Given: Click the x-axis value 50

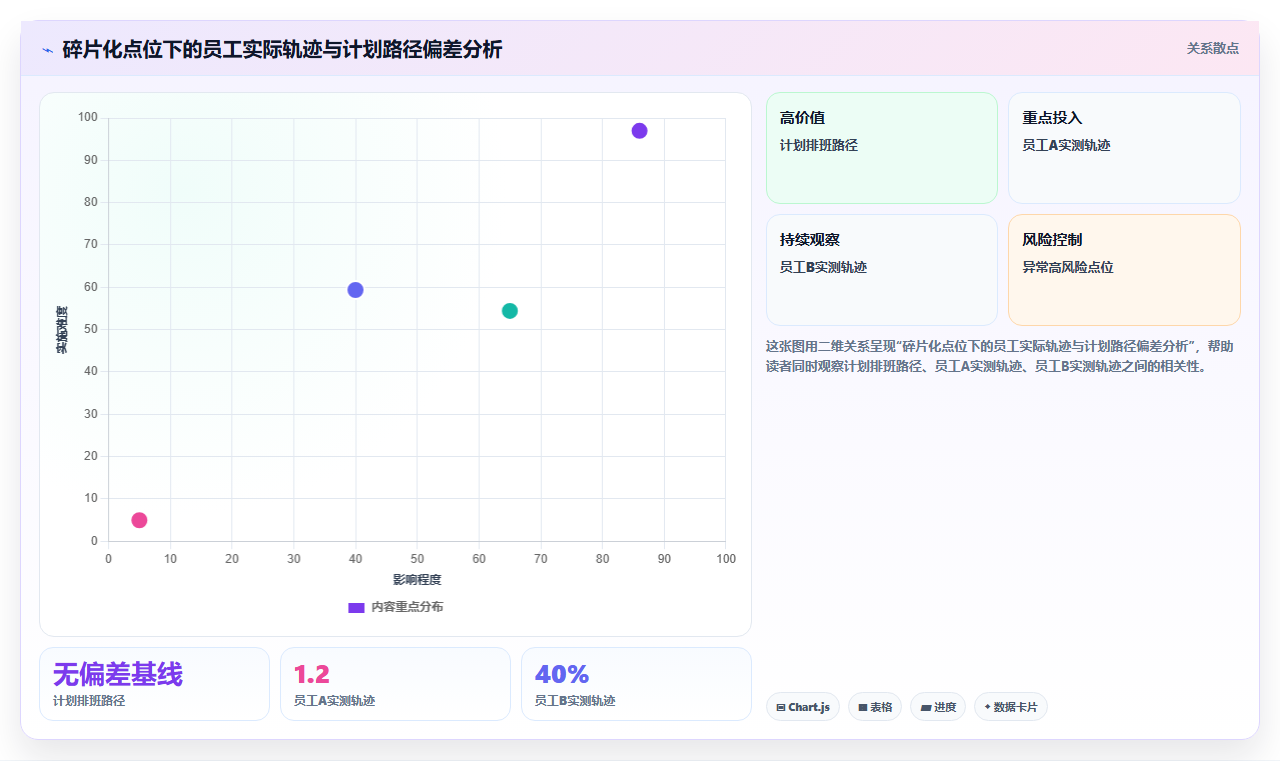Looking at the screenshot, I should [x=417, y=558].
